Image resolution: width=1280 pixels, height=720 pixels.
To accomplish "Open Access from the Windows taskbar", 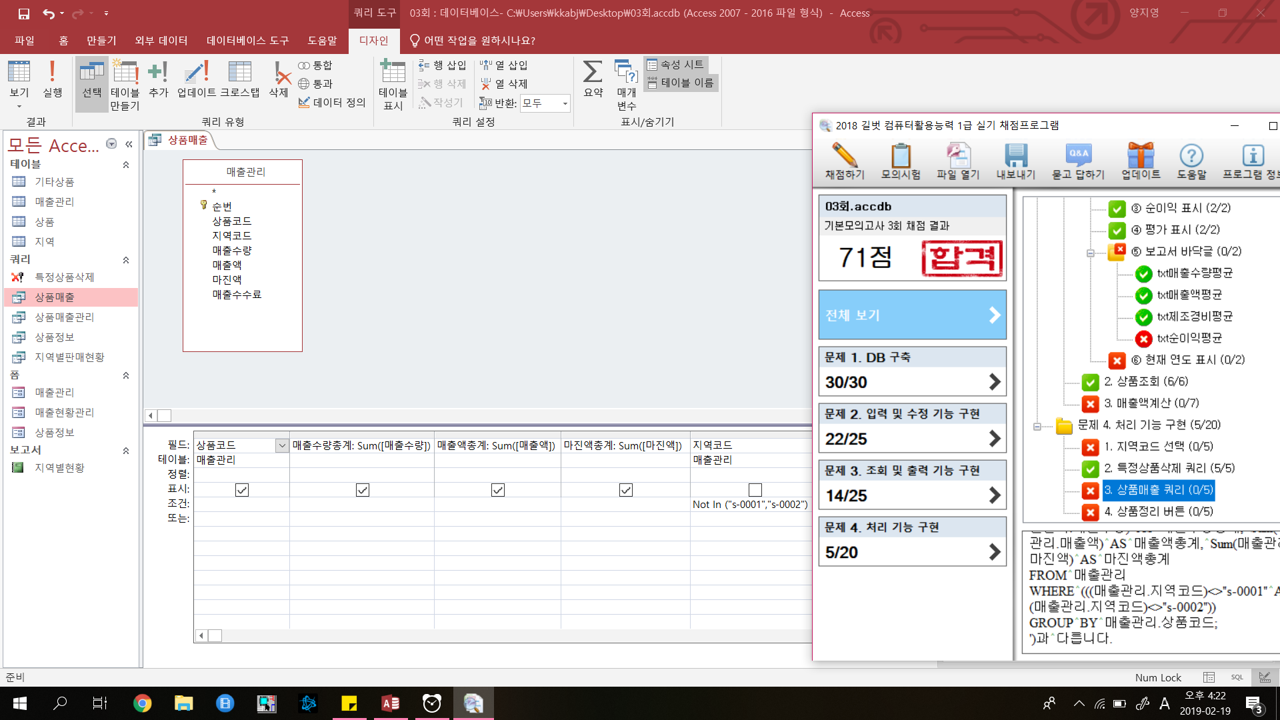I will click(390, 703).
